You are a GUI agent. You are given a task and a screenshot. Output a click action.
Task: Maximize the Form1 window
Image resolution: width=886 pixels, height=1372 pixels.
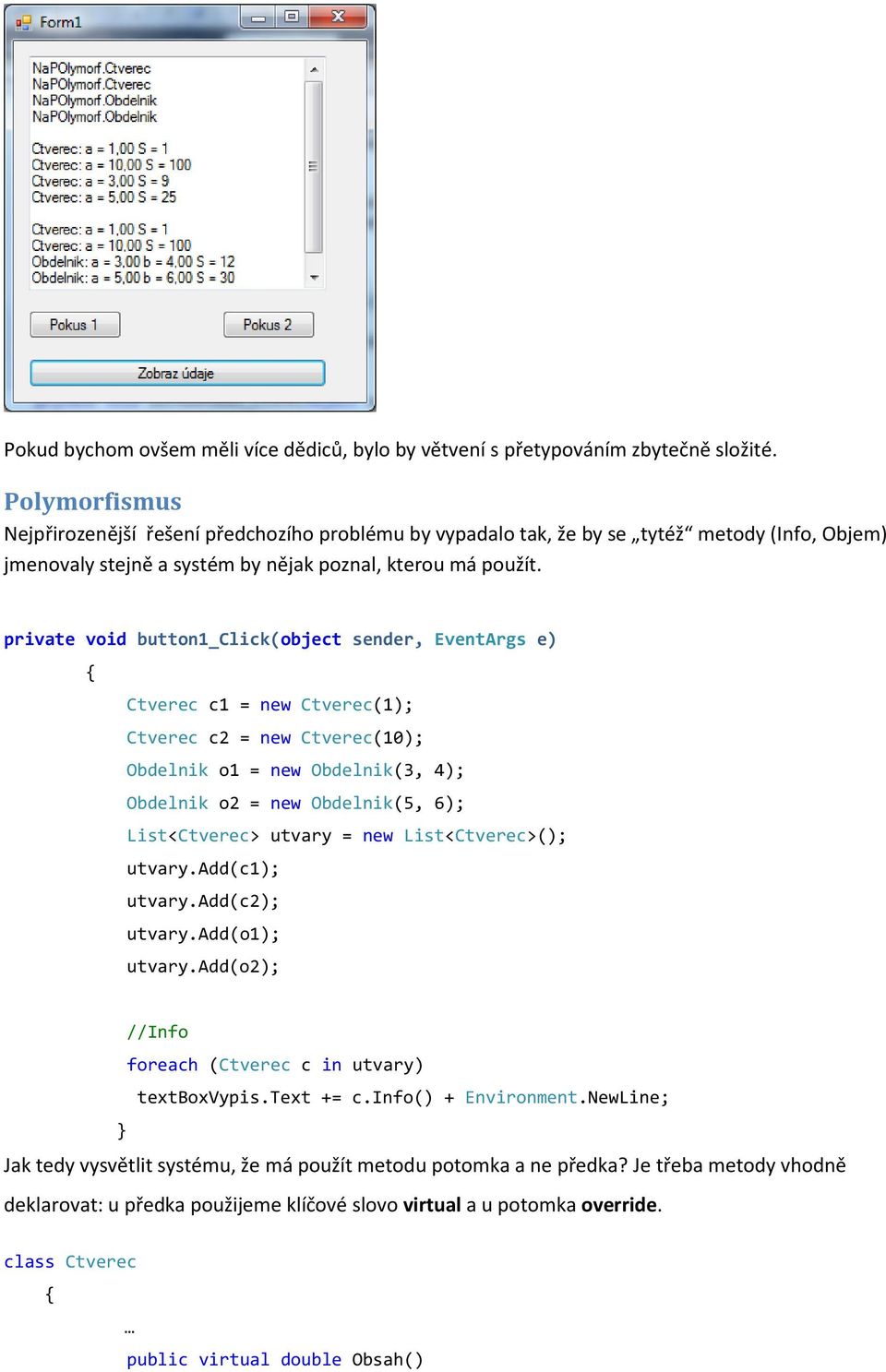pos(292,17)
